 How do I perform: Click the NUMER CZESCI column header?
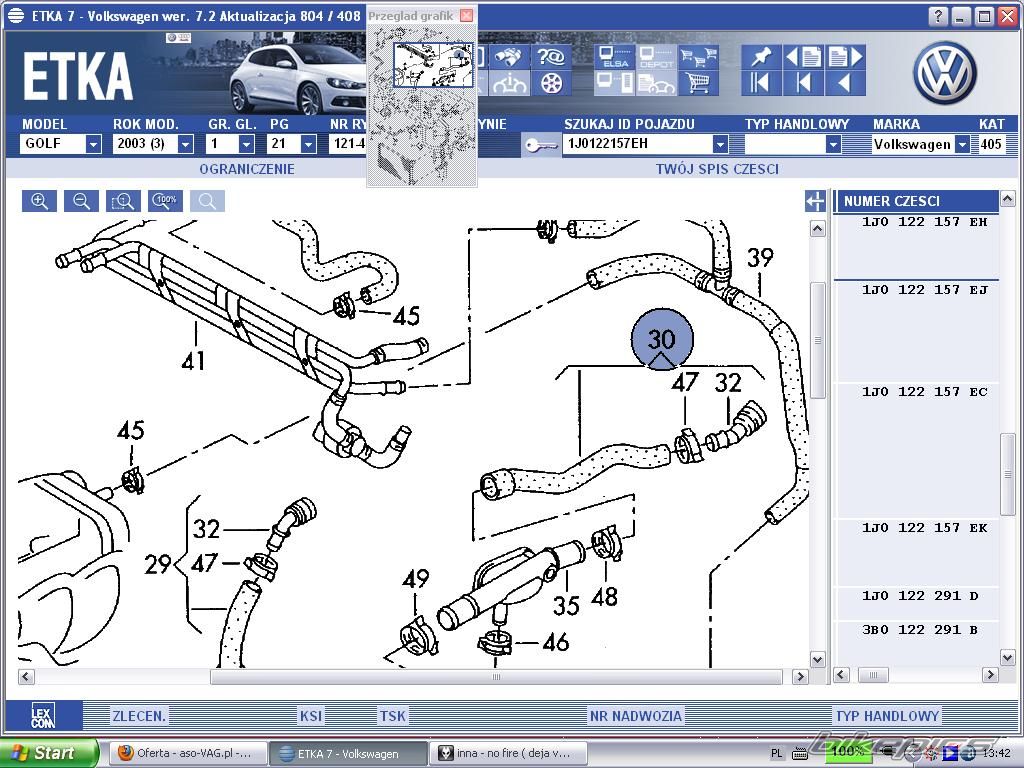click(916, 201)
